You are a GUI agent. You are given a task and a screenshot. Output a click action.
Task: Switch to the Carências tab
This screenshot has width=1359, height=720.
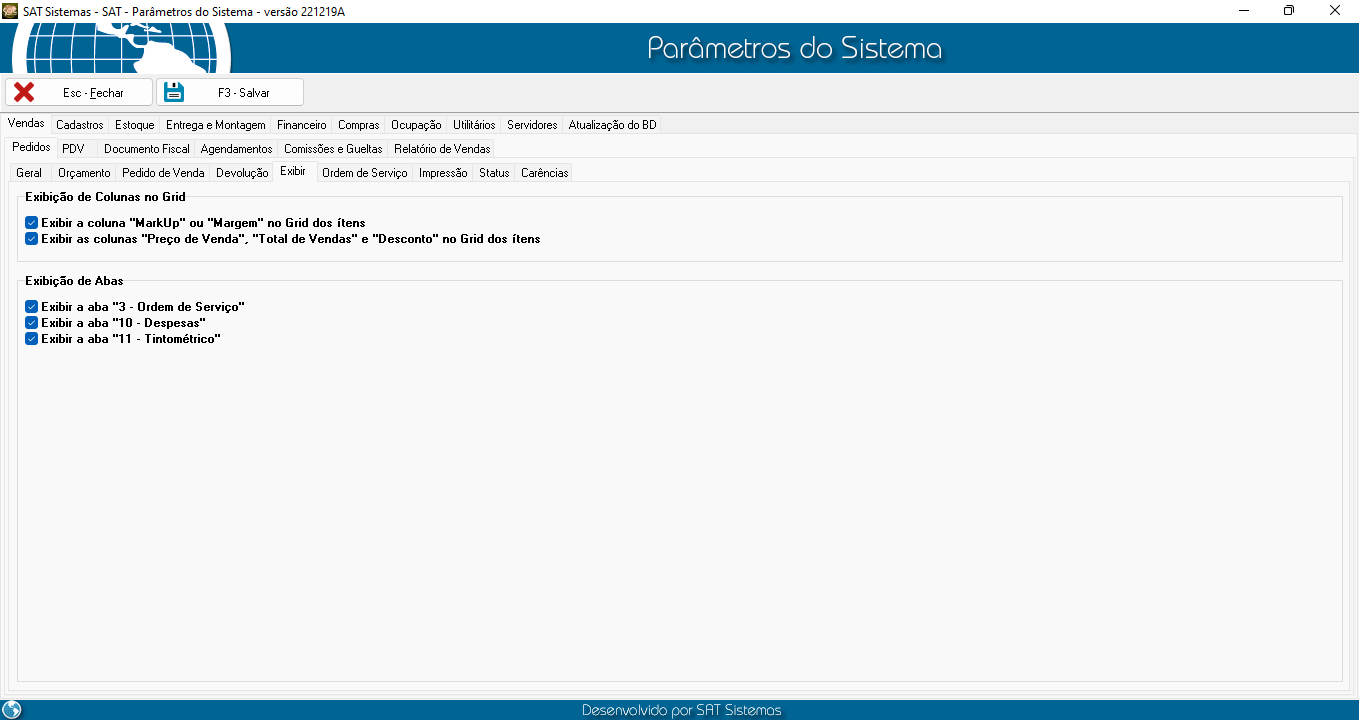pos(544,173)
